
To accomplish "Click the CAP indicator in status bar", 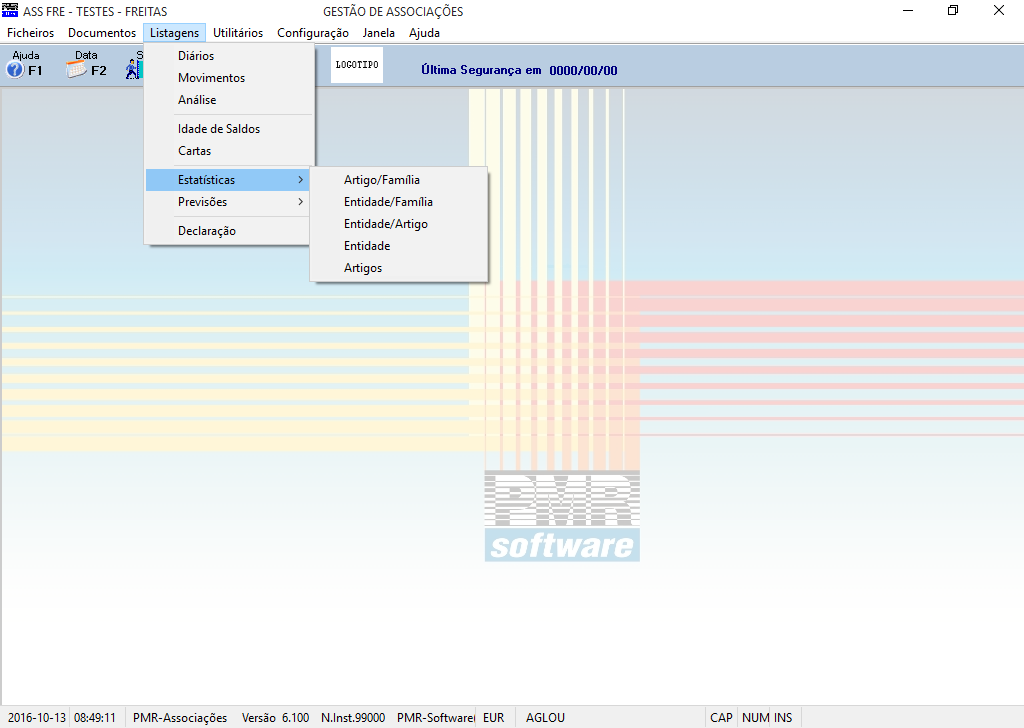I will pos(721,718).
